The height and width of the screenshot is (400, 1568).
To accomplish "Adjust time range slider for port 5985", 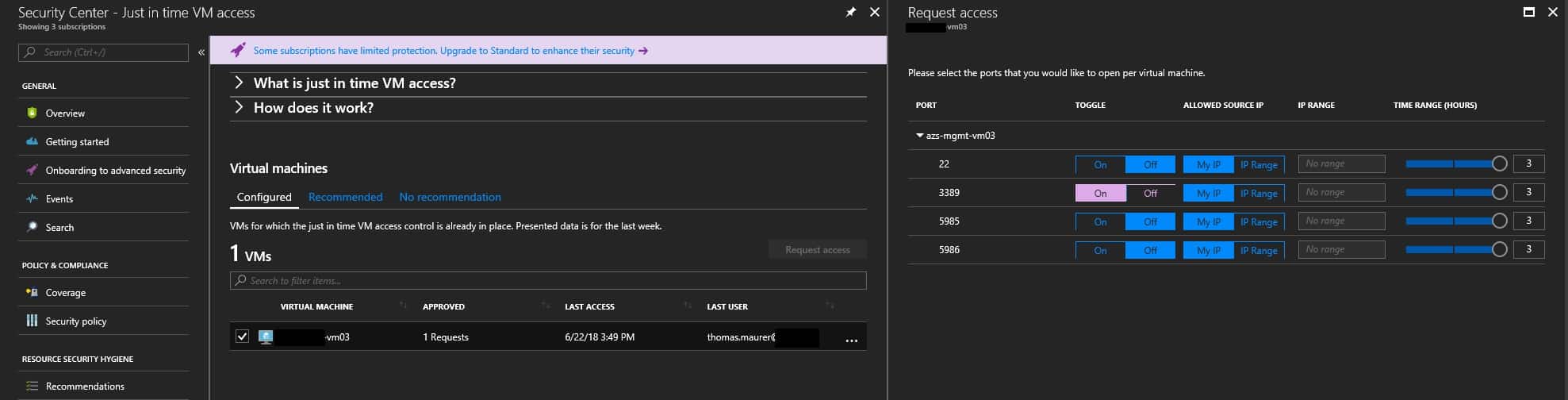I will tap(1455, 221).
